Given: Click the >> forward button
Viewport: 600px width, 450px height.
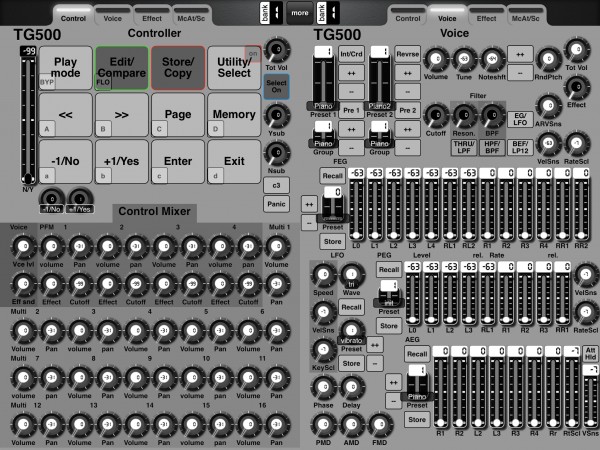Looking at the screenshot, I should pos(122,115).
